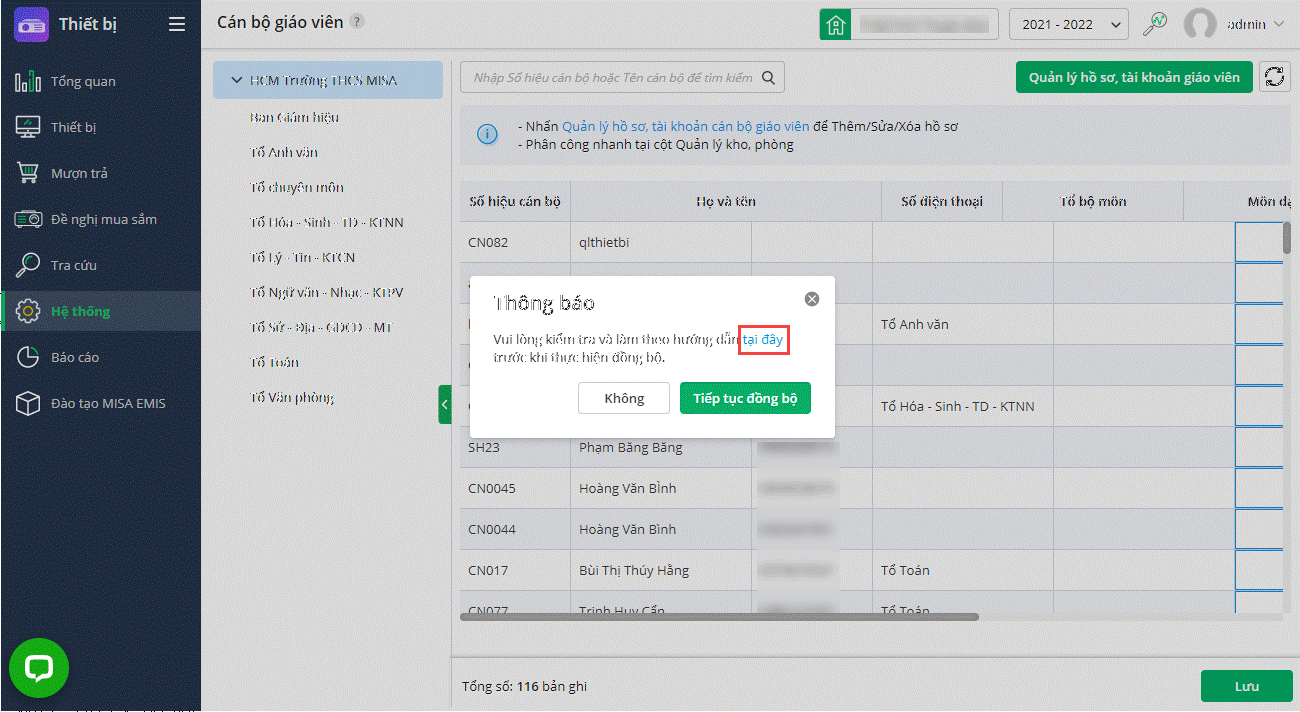Click Không button in the dialog
Screen dimensions: 1300x712
click(624, 398)
